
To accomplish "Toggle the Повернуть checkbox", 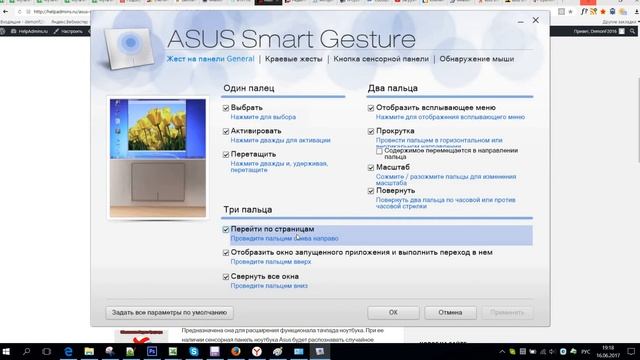I will click(x=371, y=191).
